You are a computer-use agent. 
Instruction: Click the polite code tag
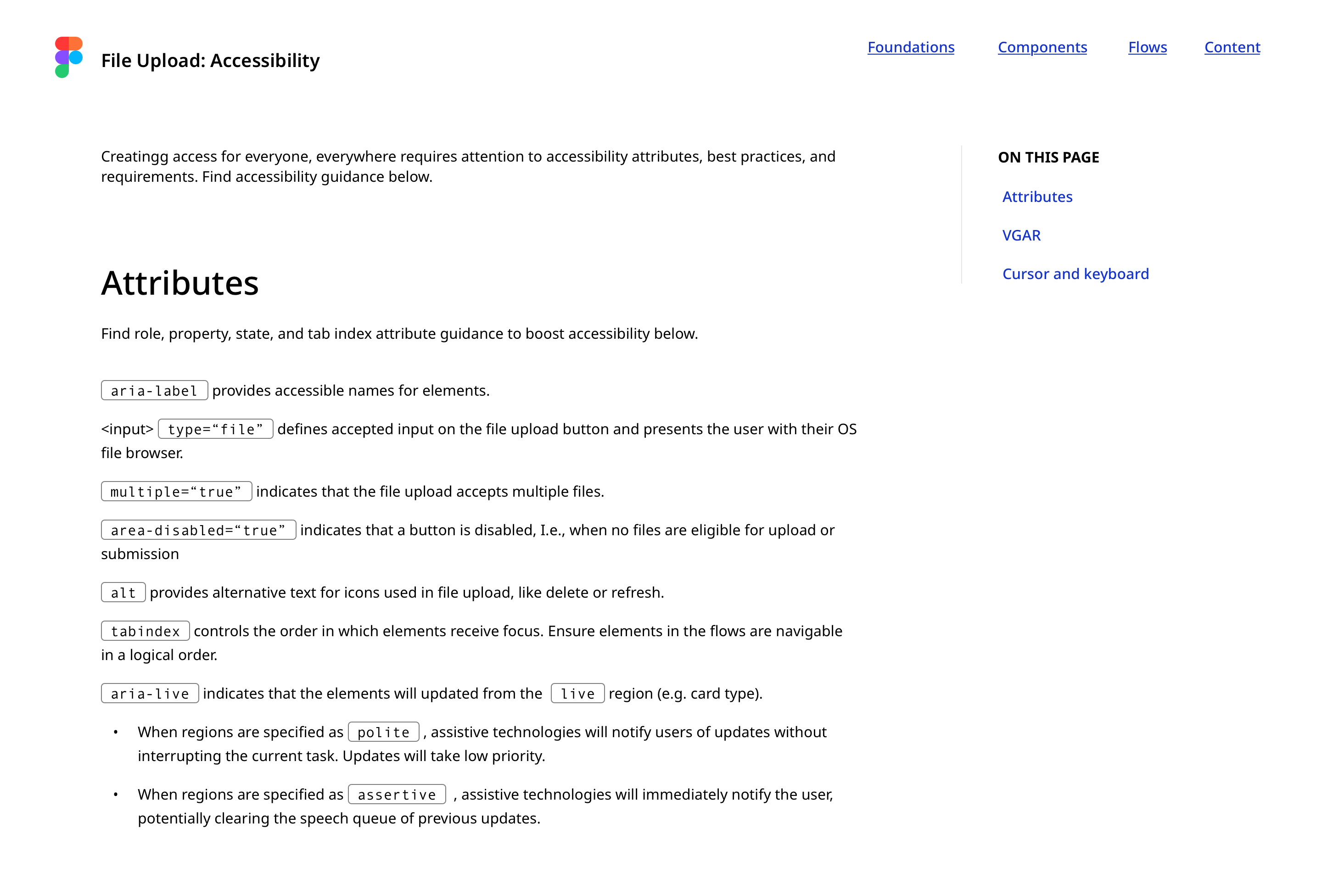[x=383, y=732]
